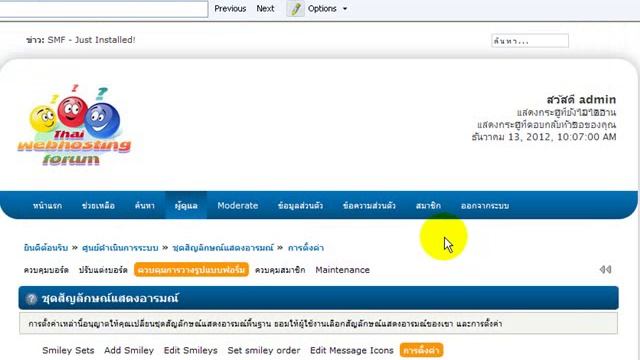Open the Options dropdown arrow
640x360 pixels.
point(345,9)
